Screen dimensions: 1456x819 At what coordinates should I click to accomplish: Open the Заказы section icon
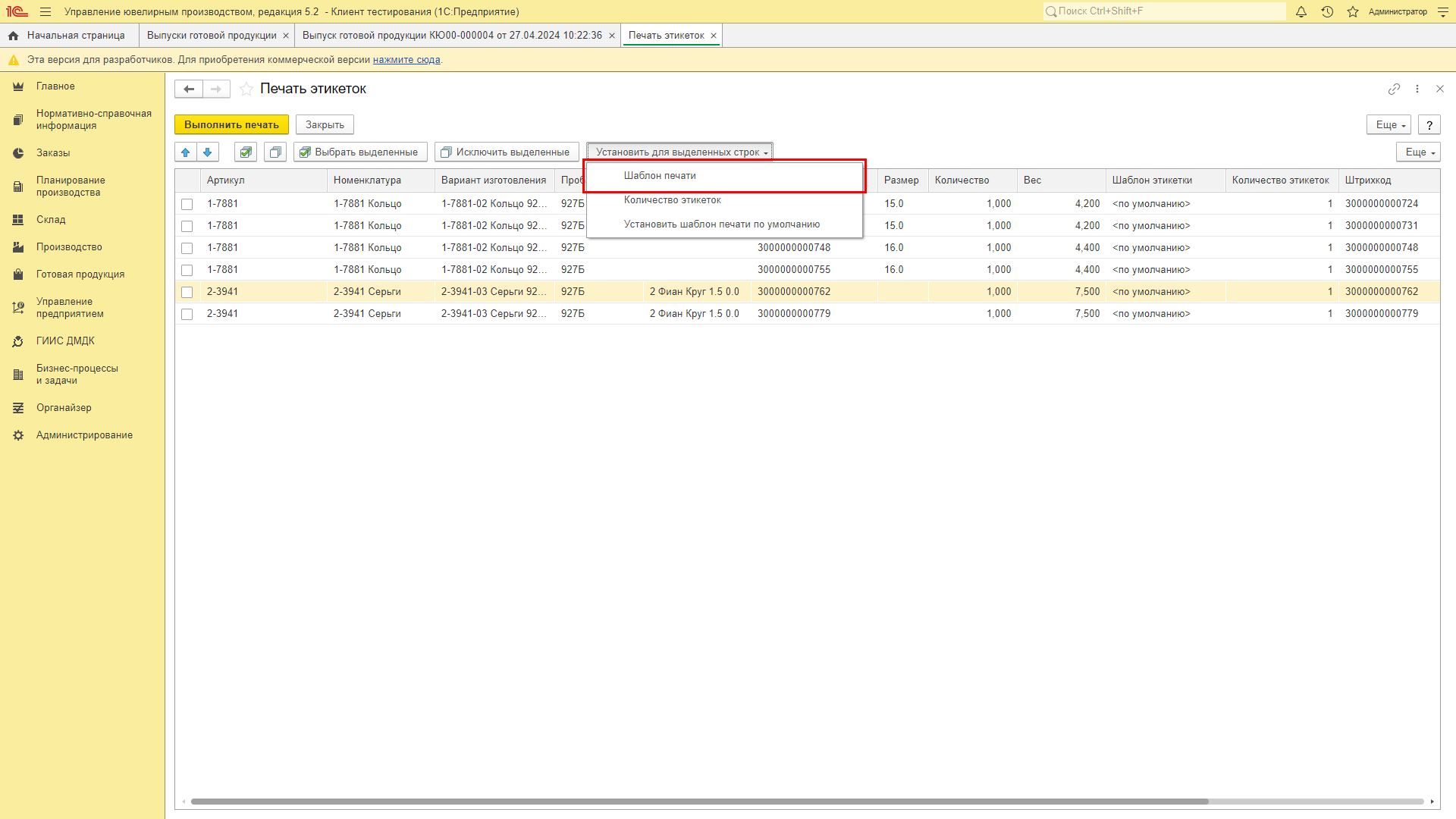point(18,153)
